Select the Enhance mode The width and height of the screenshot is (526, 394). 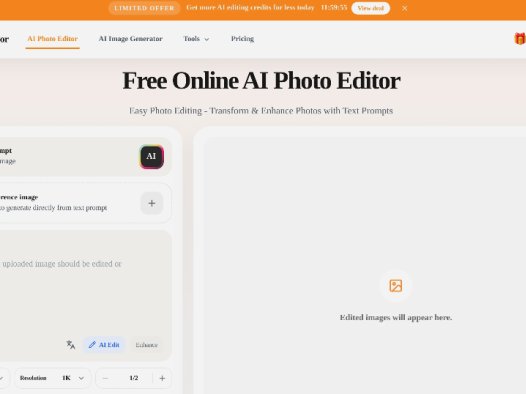coord(147,345)
